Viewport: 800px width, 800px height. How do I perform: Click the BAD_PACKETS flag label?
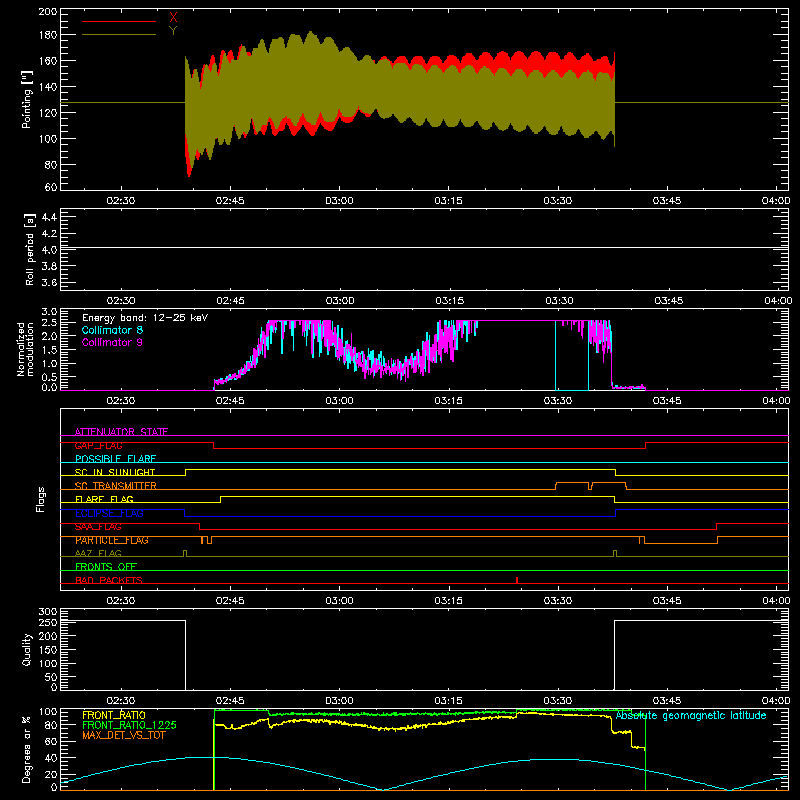109,580
